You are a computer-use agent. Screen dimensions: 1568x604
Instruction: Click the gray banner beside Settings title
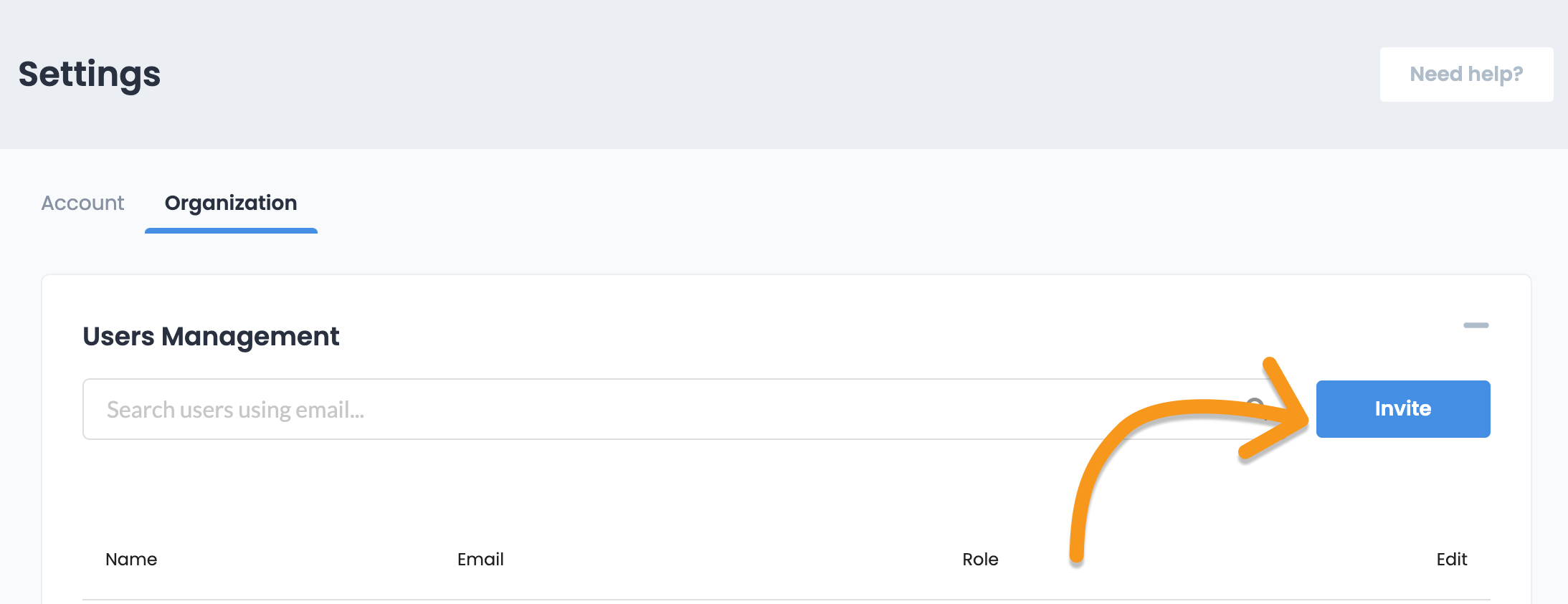point(717,75)
